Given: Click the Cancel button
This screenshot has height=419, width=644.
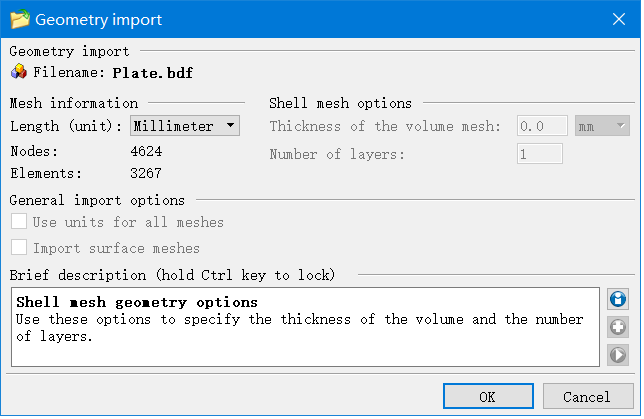Looking at the screenshot, I should [587, 396].
